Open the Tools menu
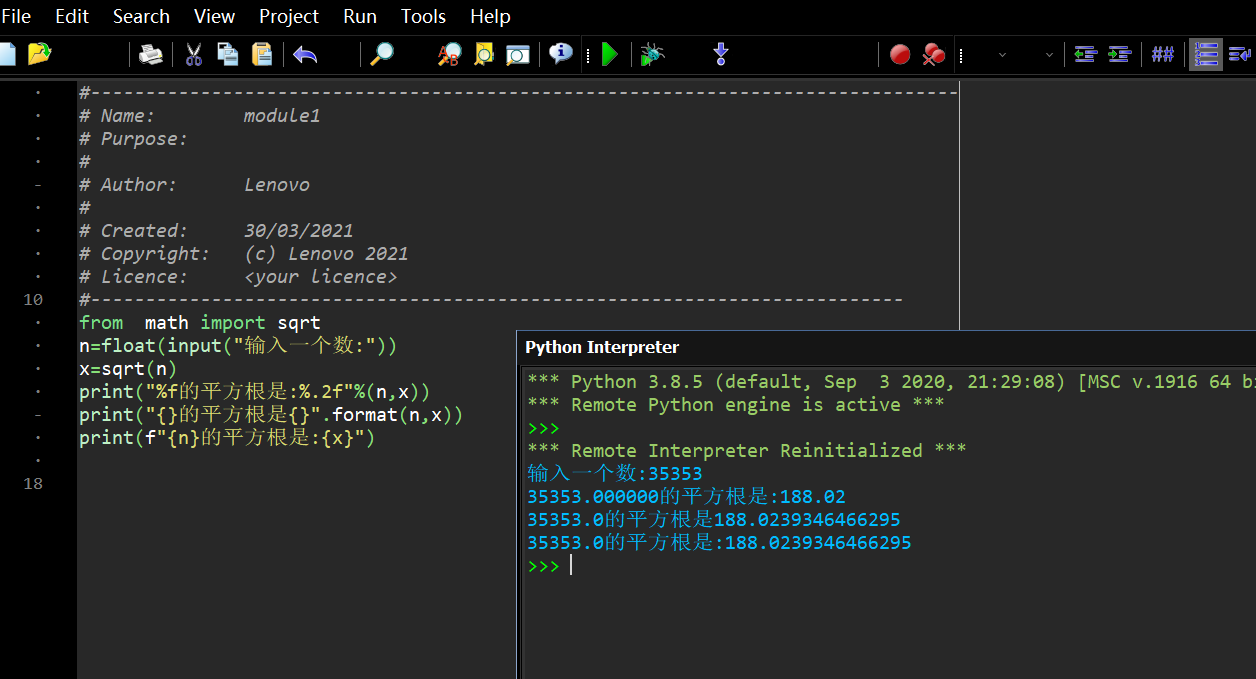 tap(424, 16)
